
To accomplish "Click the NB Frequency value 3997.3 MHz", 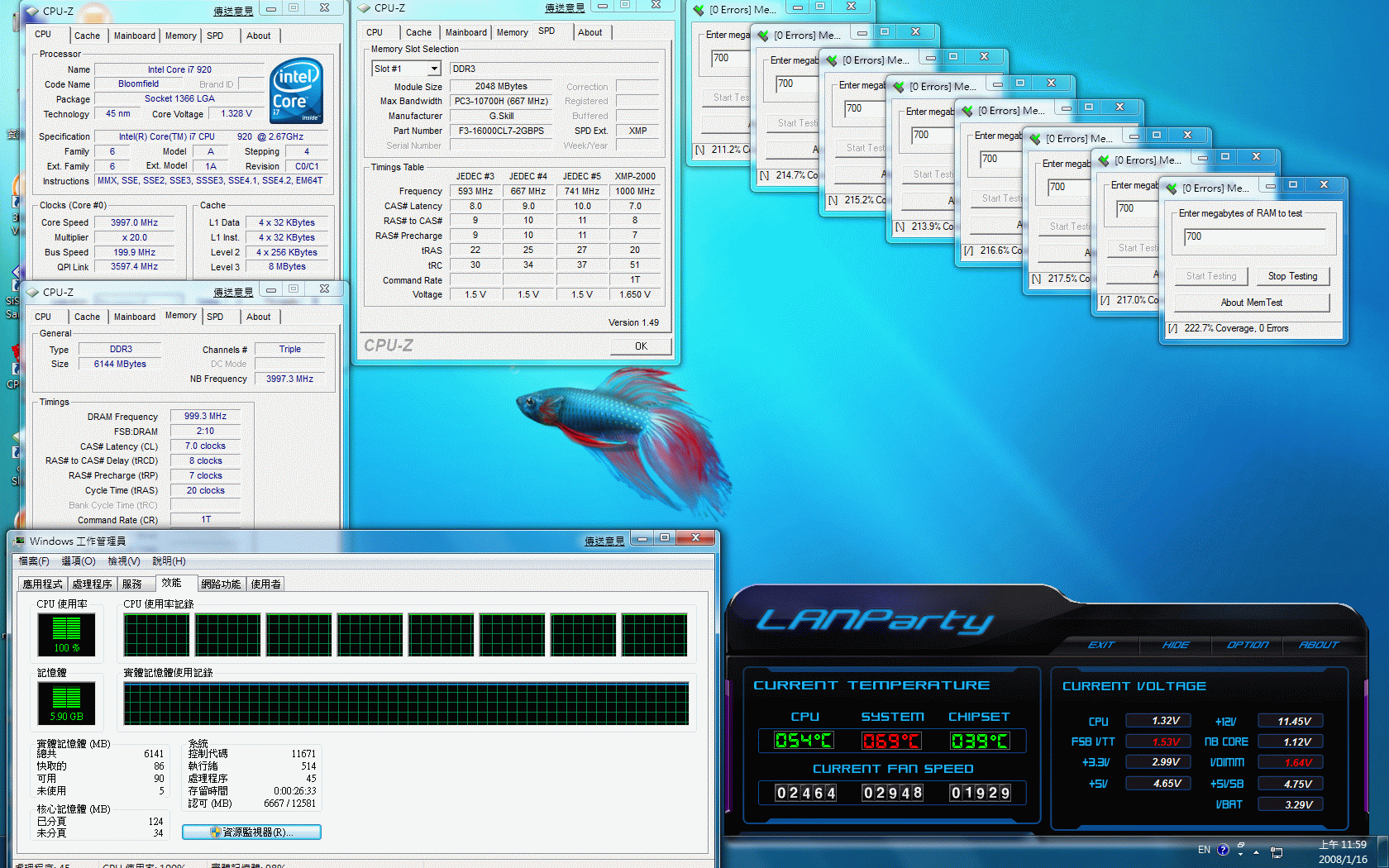I will click(x=289, y=379).
